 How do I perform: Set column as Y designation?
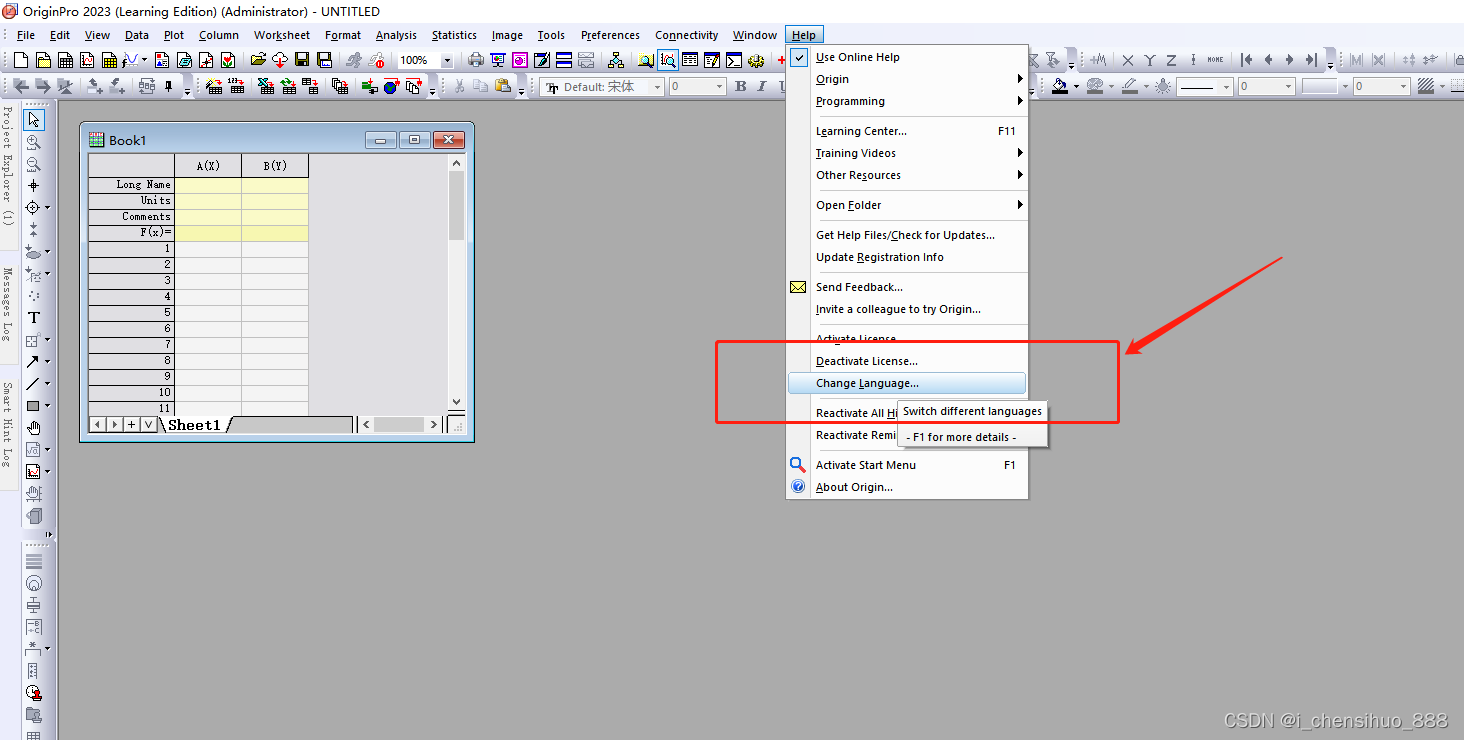click(1150, 60)
